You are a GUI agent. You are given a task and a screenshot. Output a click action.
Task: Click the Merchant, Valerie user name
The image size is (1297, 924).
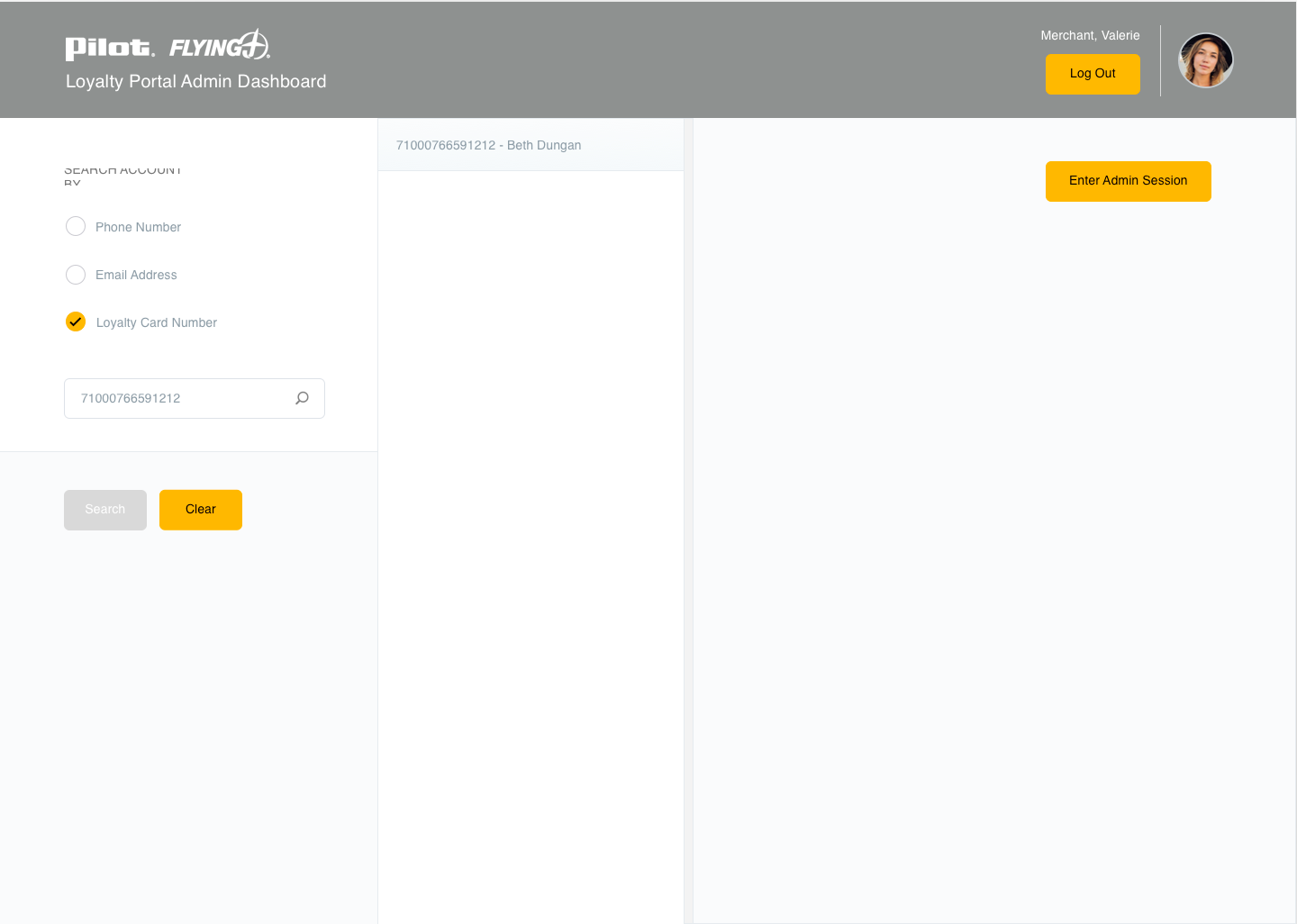[x=1090, y=36]
